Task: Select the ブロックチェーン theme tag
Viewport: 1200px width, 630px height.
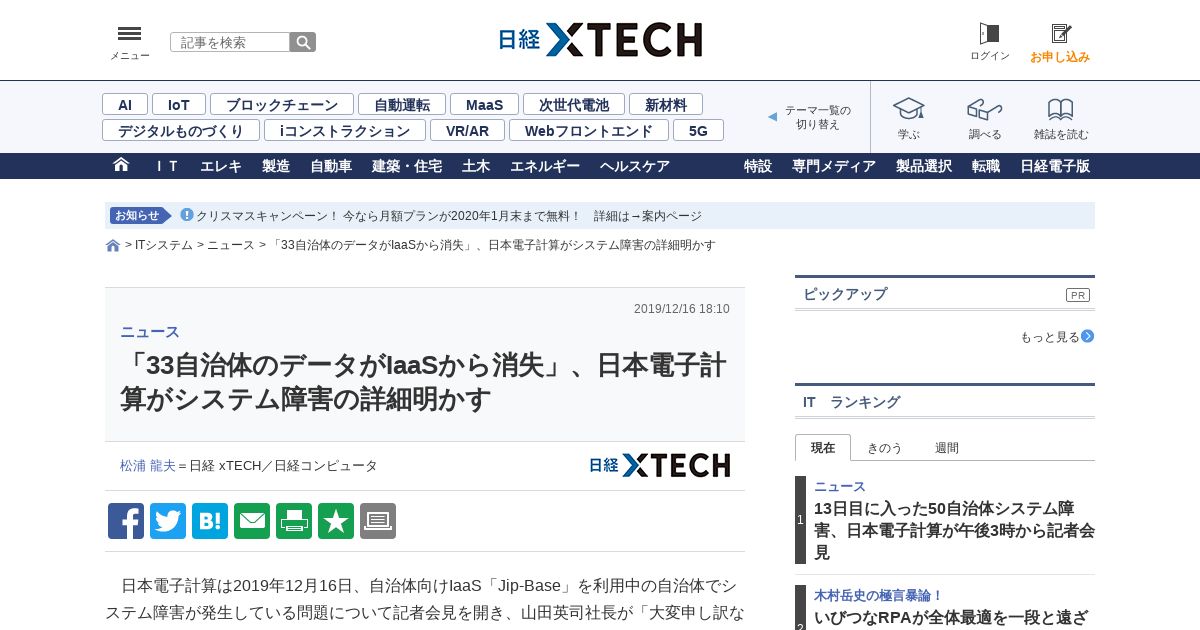Action: (x=282, y=104)
